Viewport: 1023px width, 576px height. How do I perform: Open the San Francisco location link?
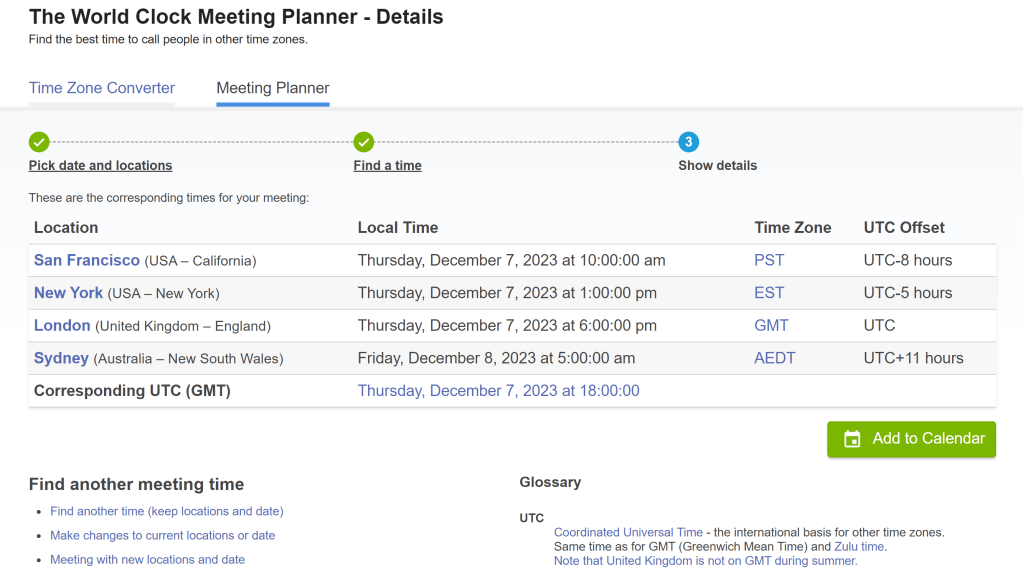(87, 260)
